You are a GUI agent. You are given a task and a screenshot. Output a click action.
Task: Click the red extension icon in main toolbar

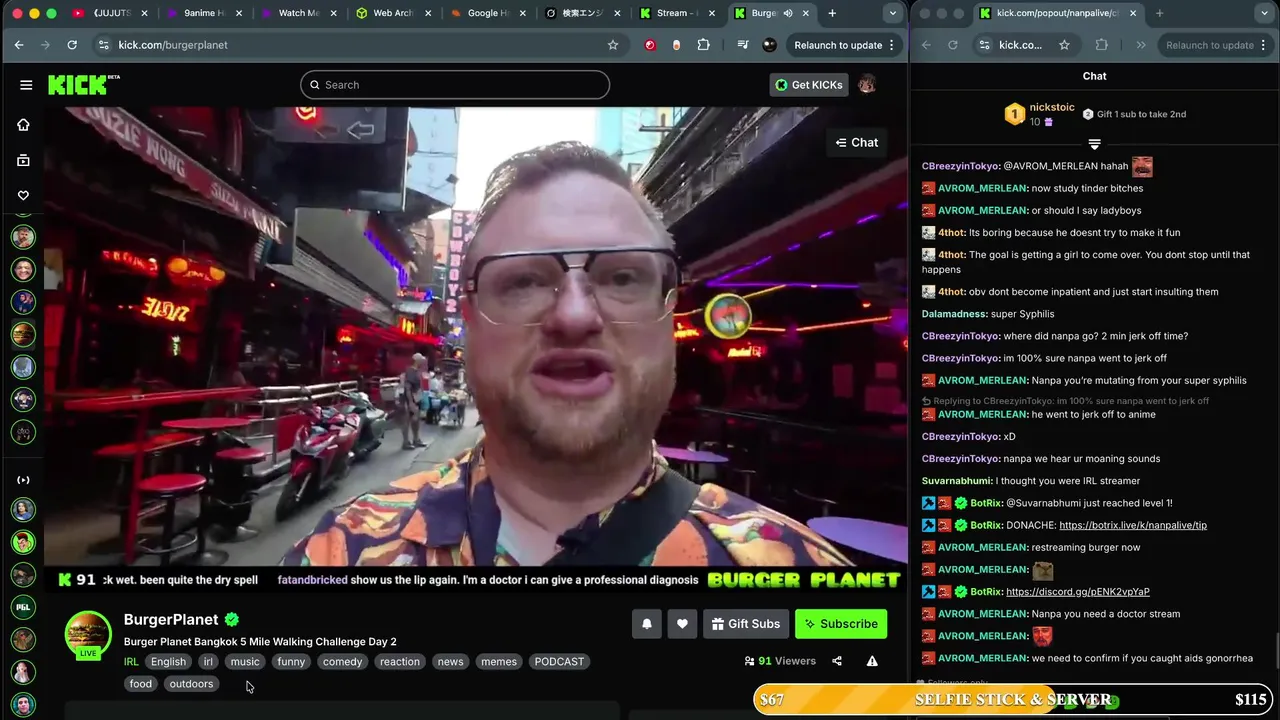pos(650,45)
